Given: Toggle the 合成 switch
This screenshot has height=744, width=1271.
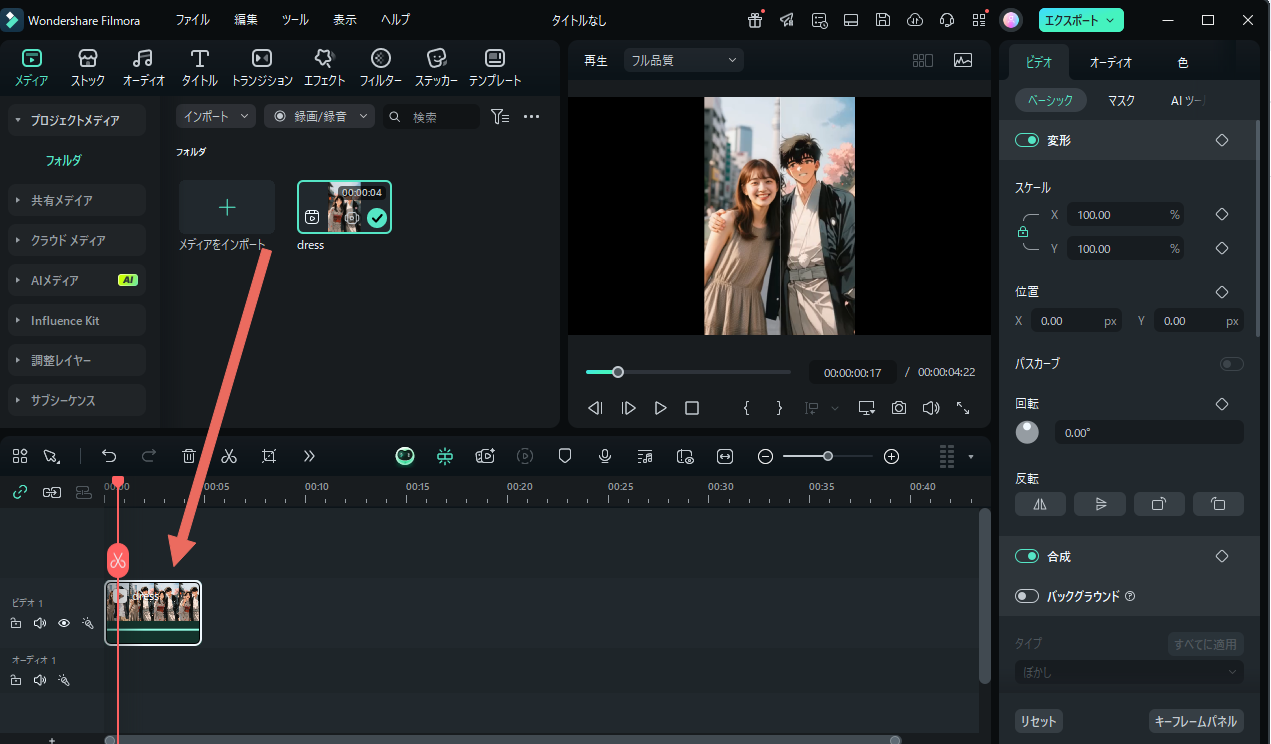Looking at the screenshot, I should point(1027,556).
